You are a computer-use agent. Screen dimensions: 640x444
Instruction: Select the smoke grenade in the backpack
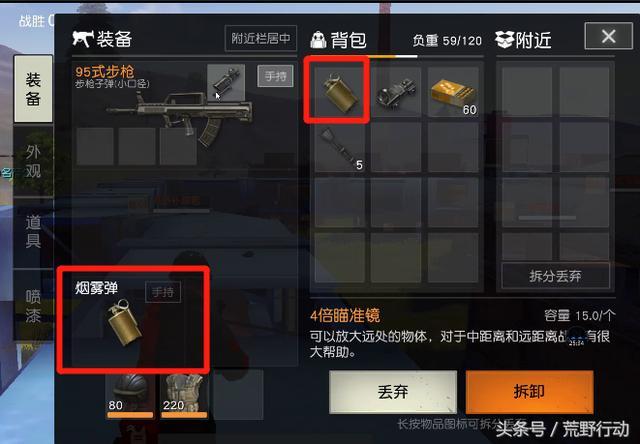coord(339,91)
